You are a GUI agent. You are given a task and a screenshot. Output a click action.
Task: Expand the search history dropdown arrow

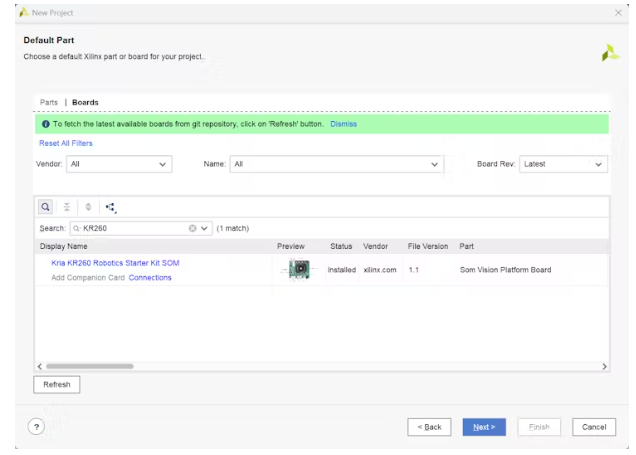pyautogui.click(x=205, y=228)
